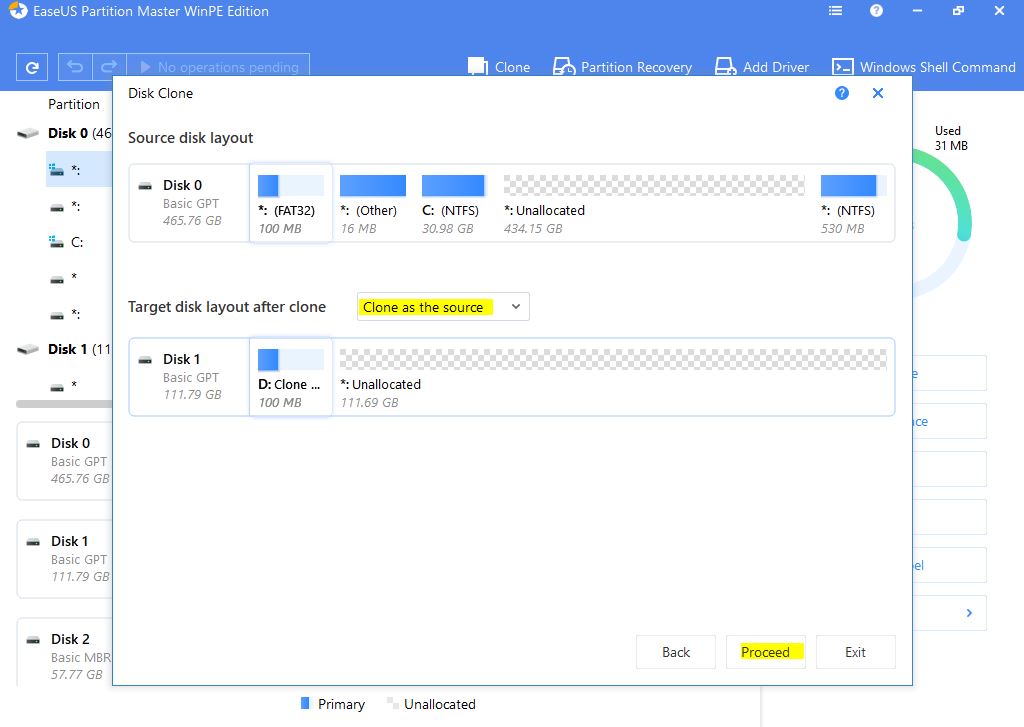The image size is (1024, 727).
Task: Select the C: NTFS source partition
Action: (453, 204)
